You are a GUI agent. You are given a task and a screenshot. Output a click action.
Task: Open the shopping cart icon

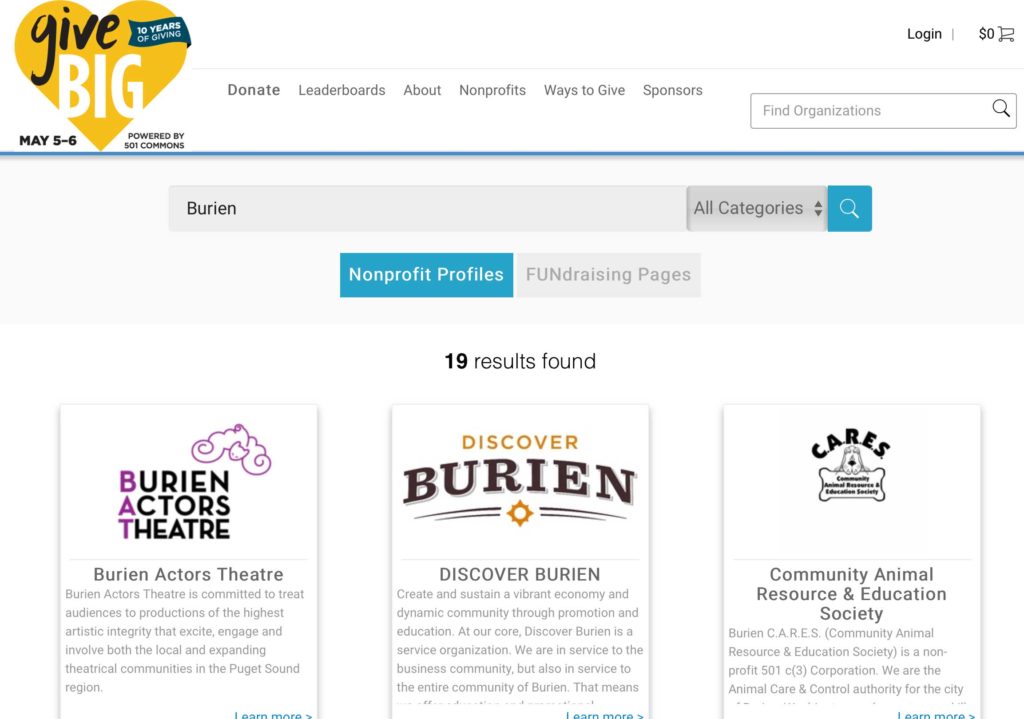pyautogui.click(x=1006, y=34)
